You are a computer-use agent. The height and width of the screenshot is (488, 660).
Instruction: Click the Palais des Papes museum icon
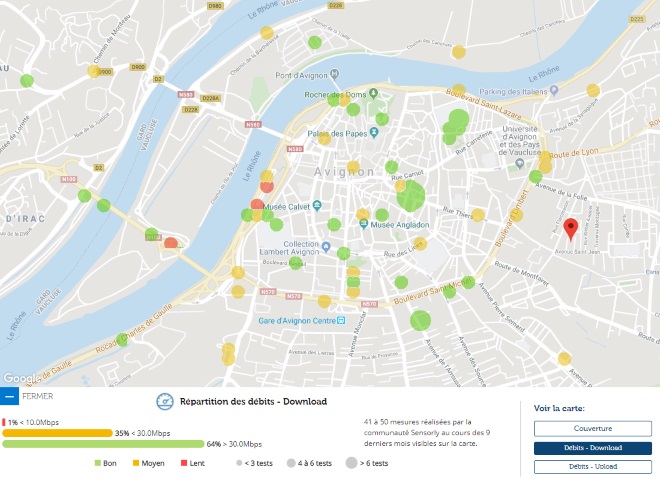click(374, 133)
